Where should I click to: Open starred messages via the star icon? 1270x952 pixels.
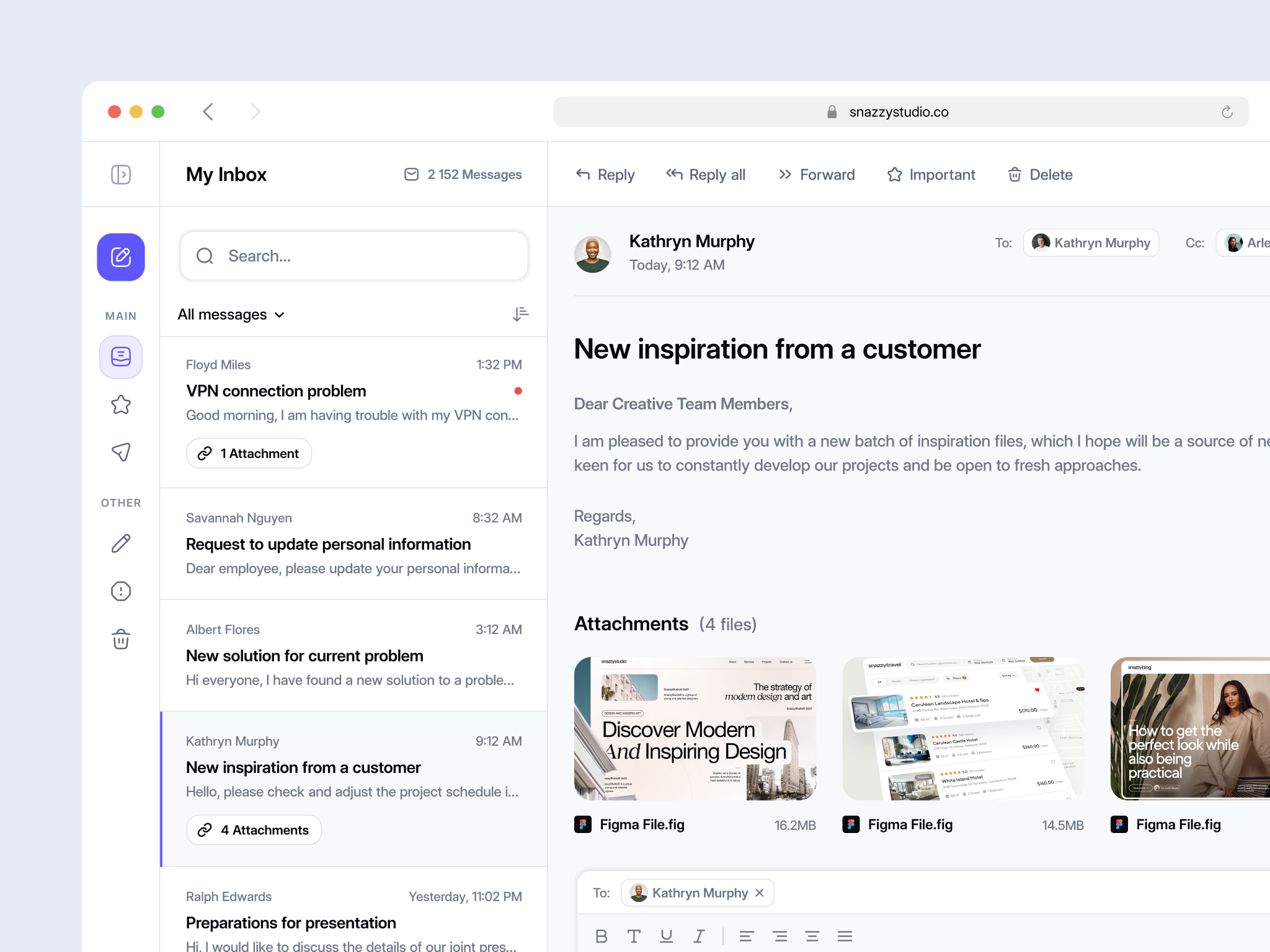(120, 404)
